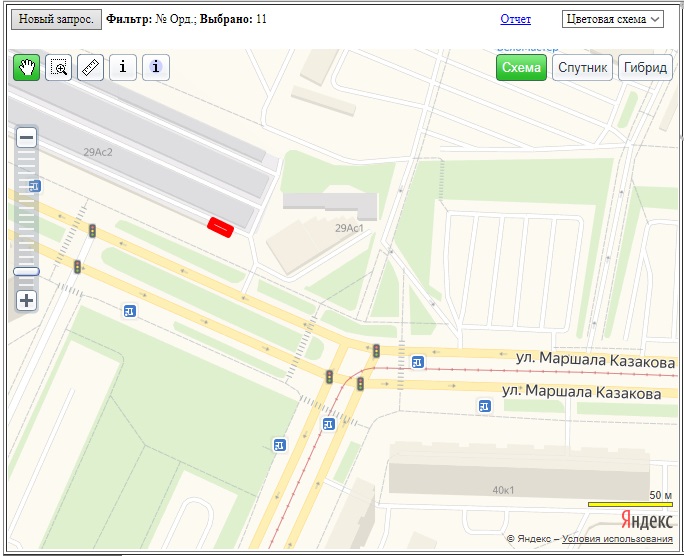684x556 pixels.
Task: Choose the ruler distance measurement tool
Action: point(90,67)
